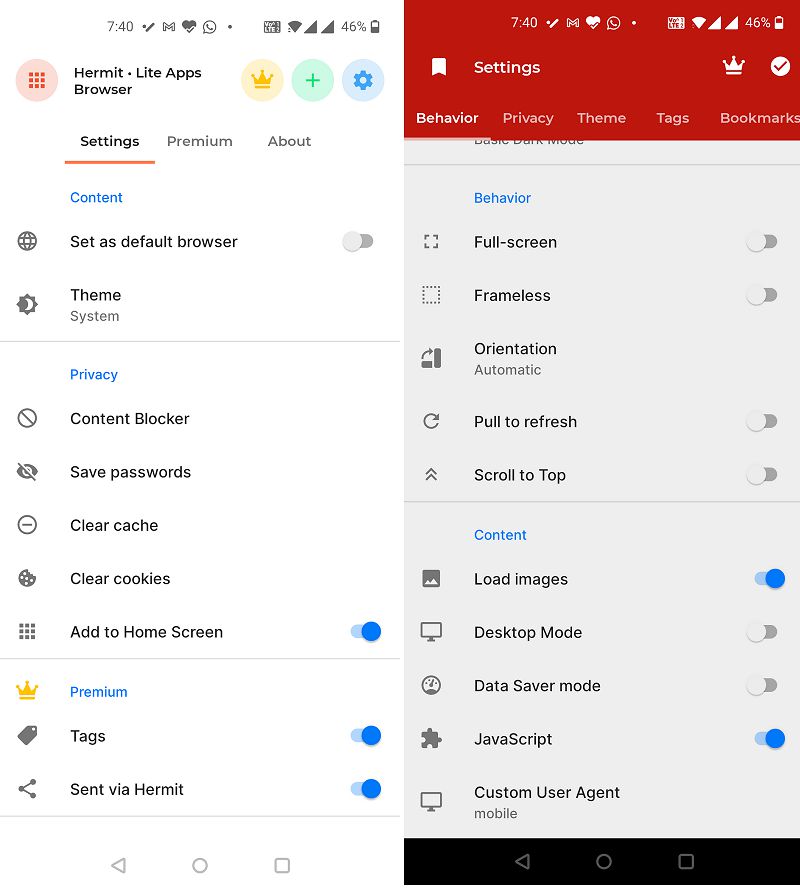The image size is (800, 889).
Task: Disable the JavaScript toggle
Action: 768,739
